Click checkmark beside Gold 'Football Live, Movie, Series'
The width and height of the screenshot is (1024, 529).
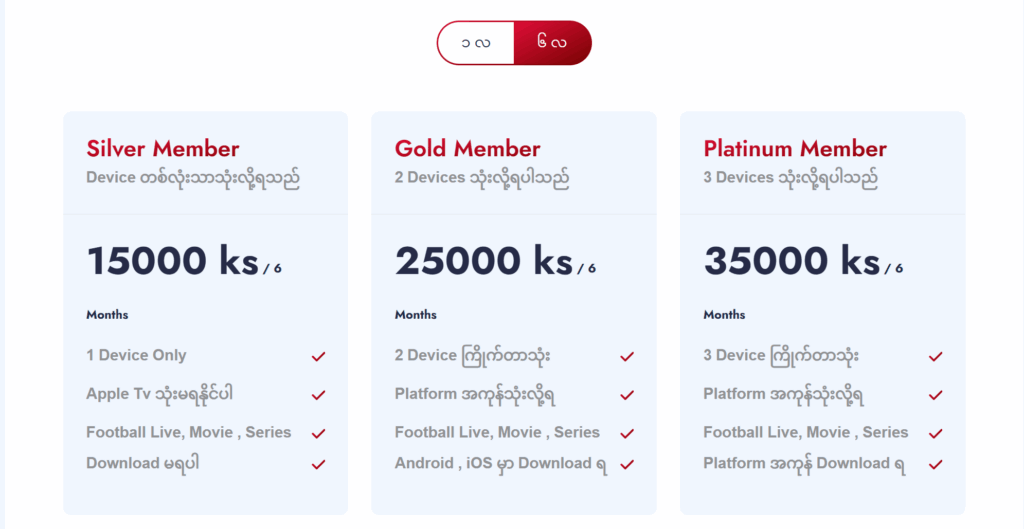[627, 434]
